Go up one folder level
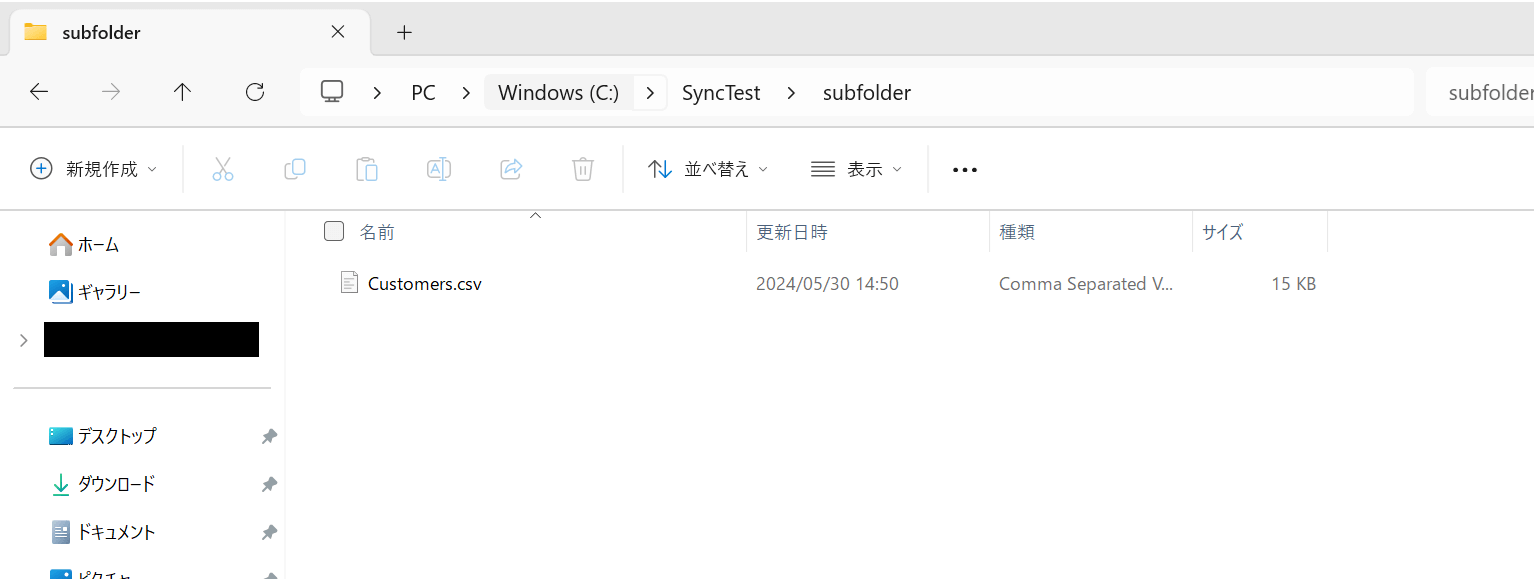Viewport: 1534px width, 579px height. click(182, 92)
